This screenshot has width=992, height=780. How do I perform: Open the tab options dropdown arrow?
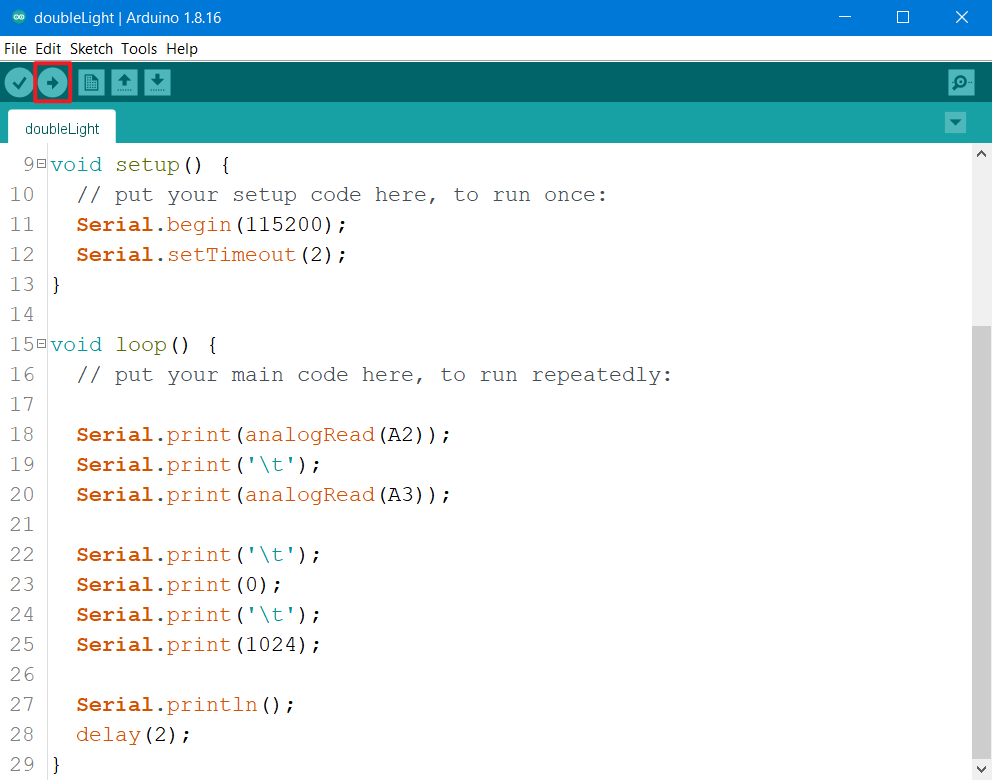(x=956, y=122)
